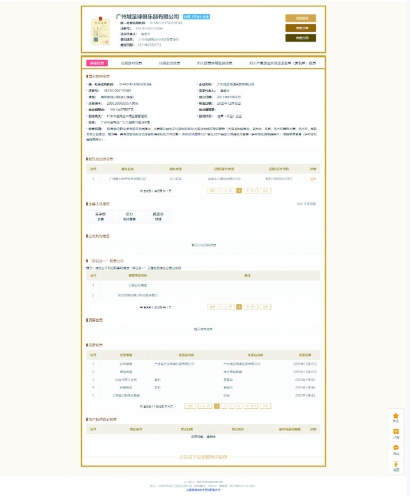Expand more info via bottom pull-down text
410x496 pixels.
203,457
